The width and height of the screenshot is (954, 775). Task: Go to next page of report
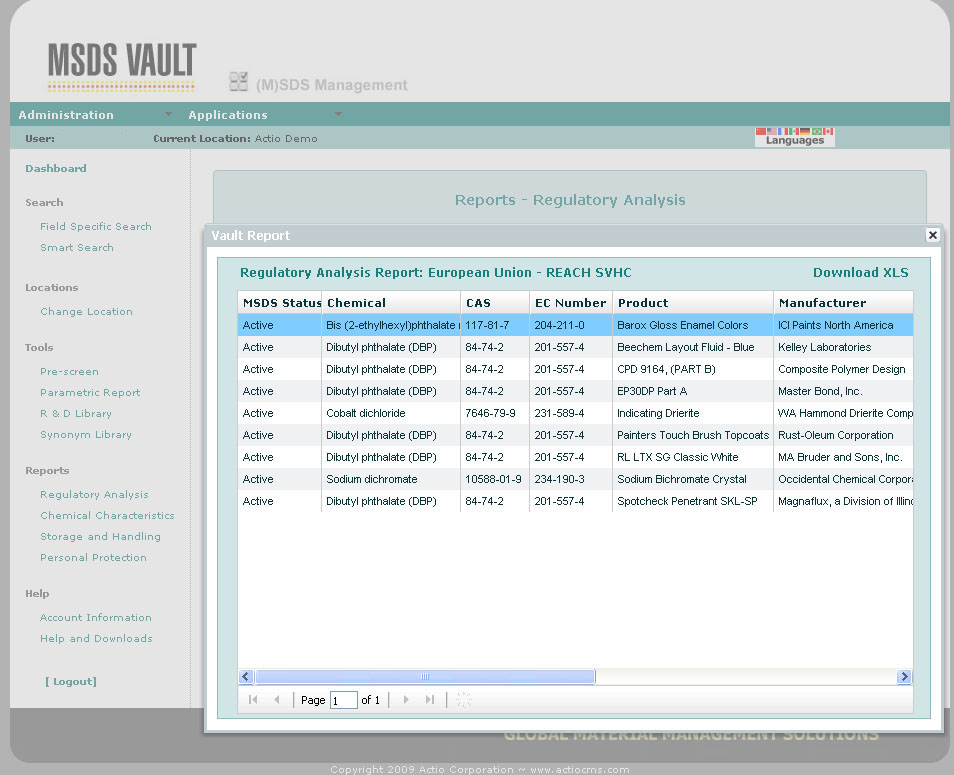406,700
